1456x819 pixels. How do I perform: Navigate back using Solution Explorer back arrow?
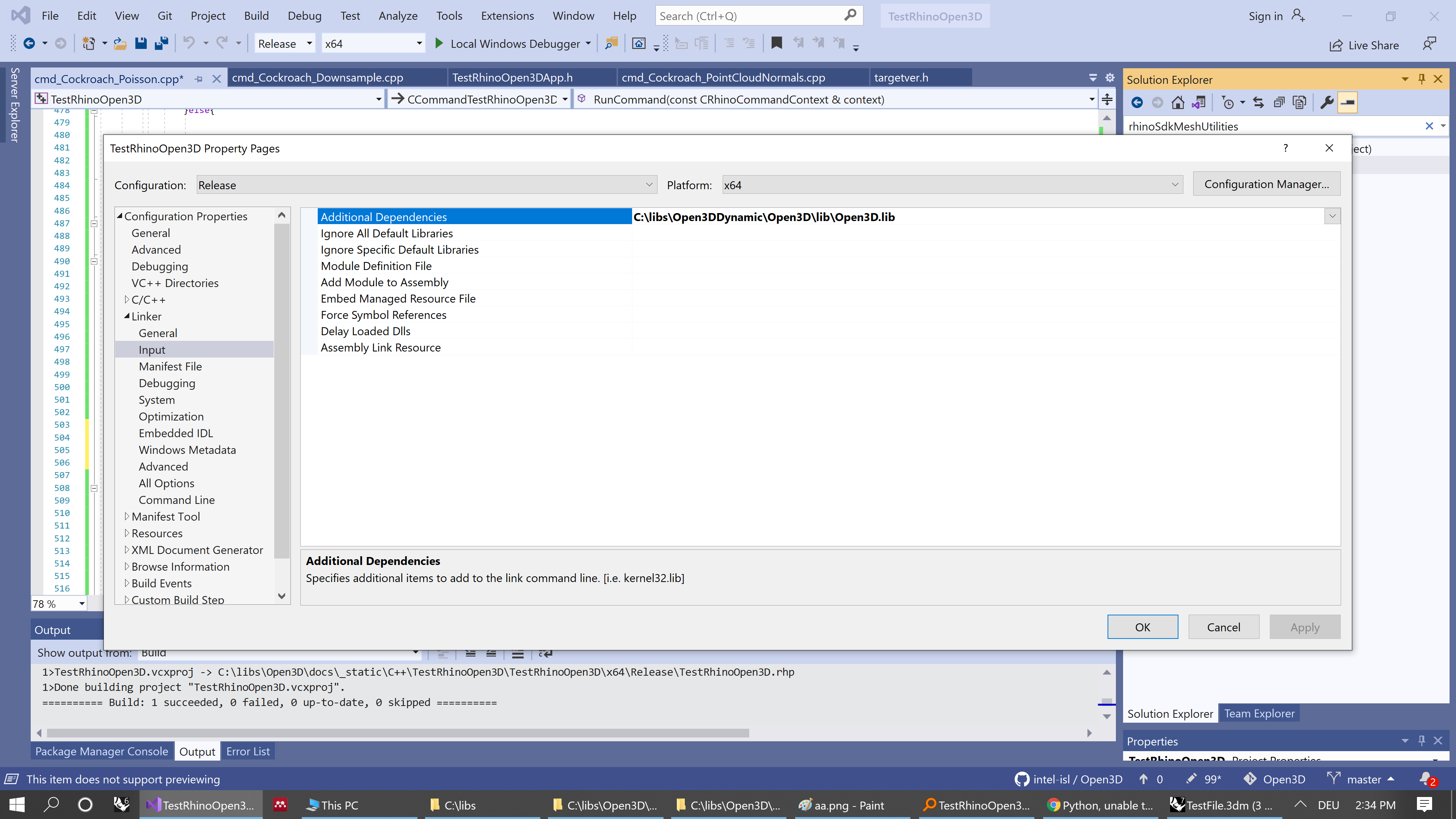click(1137, 102)
